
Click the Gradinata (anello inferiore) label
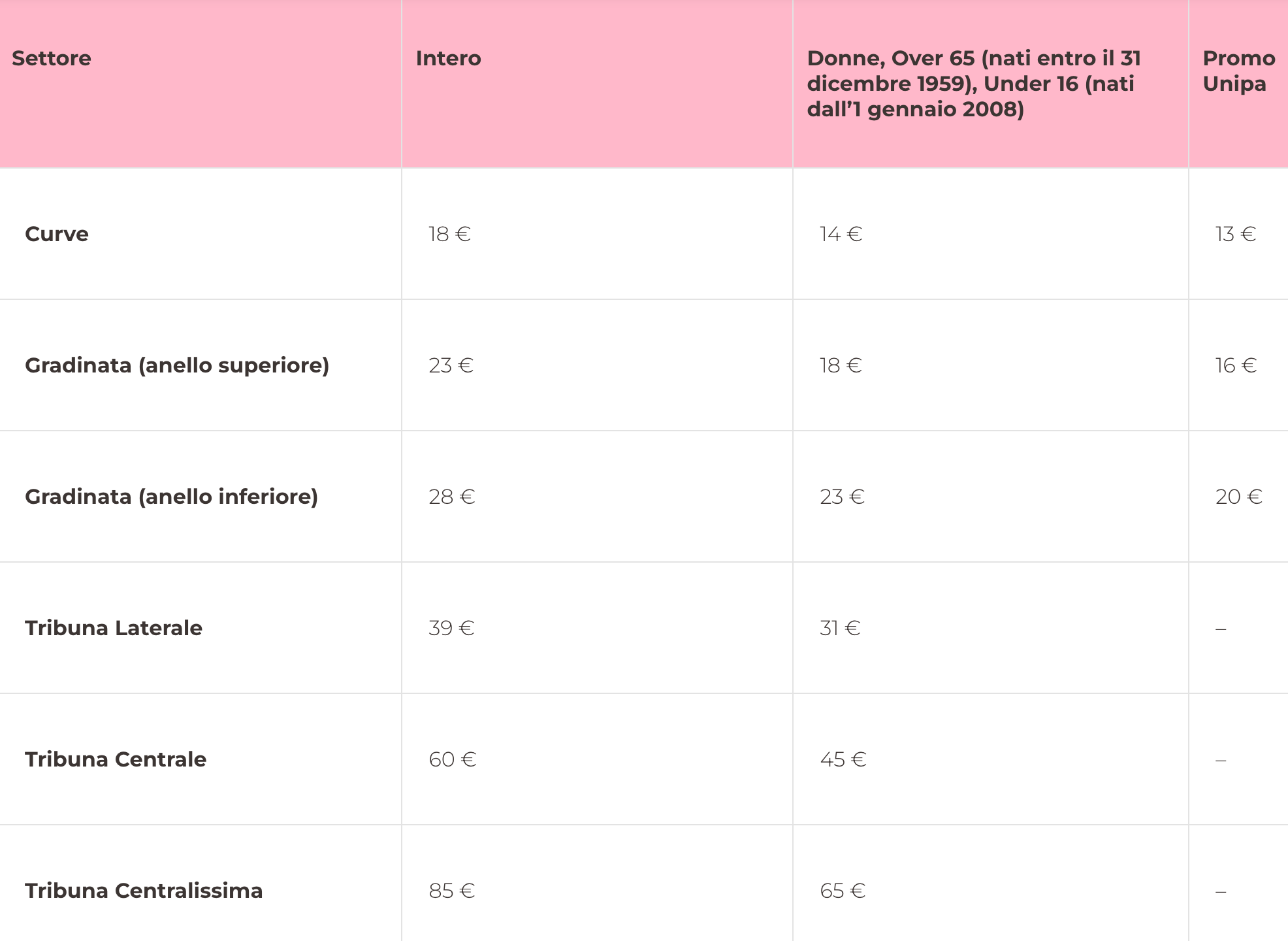click(x=172, y=497)
